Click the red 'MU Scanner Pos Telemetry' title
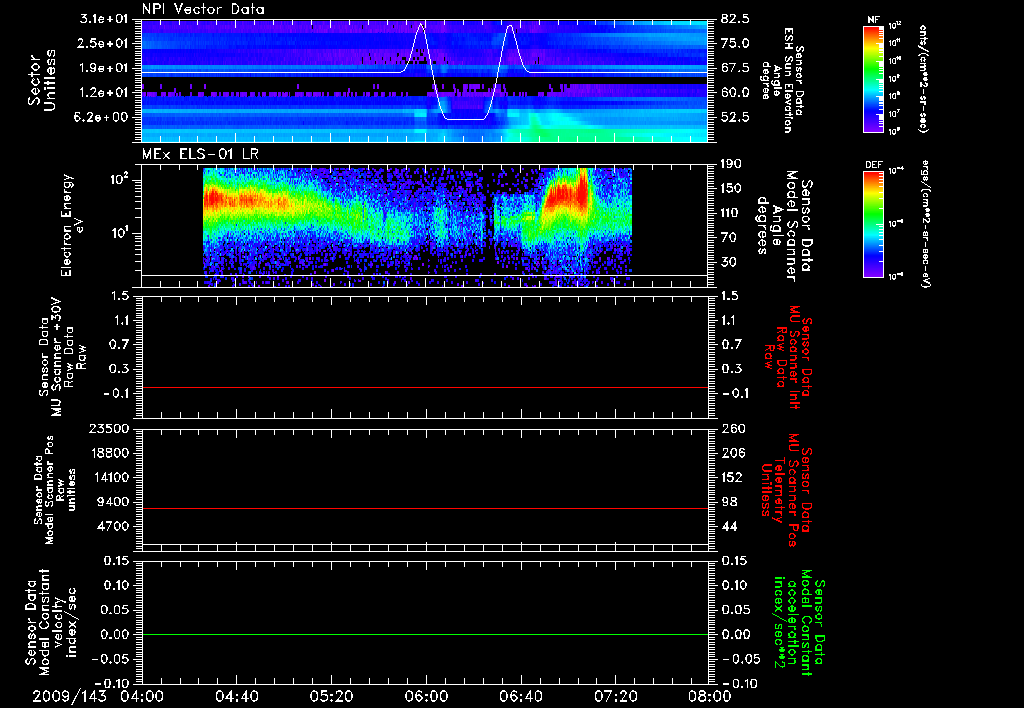The height and width of the screenshot is (708, 1024). click(786, 491)
